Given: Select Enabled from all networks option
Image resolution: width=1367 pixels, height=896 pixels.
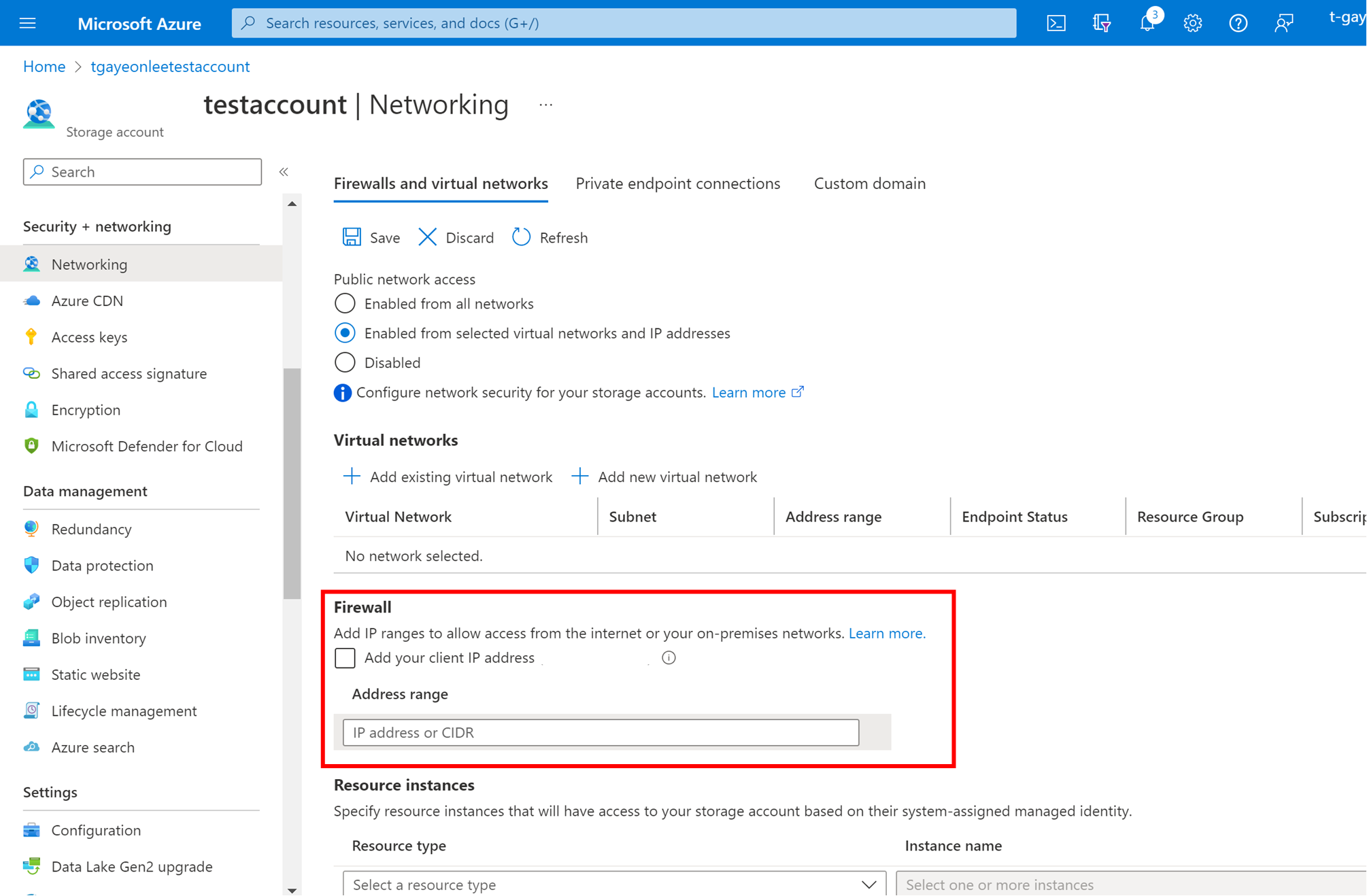Looking at the screenshot, I should pyautogui.click(x=345, y=303).
